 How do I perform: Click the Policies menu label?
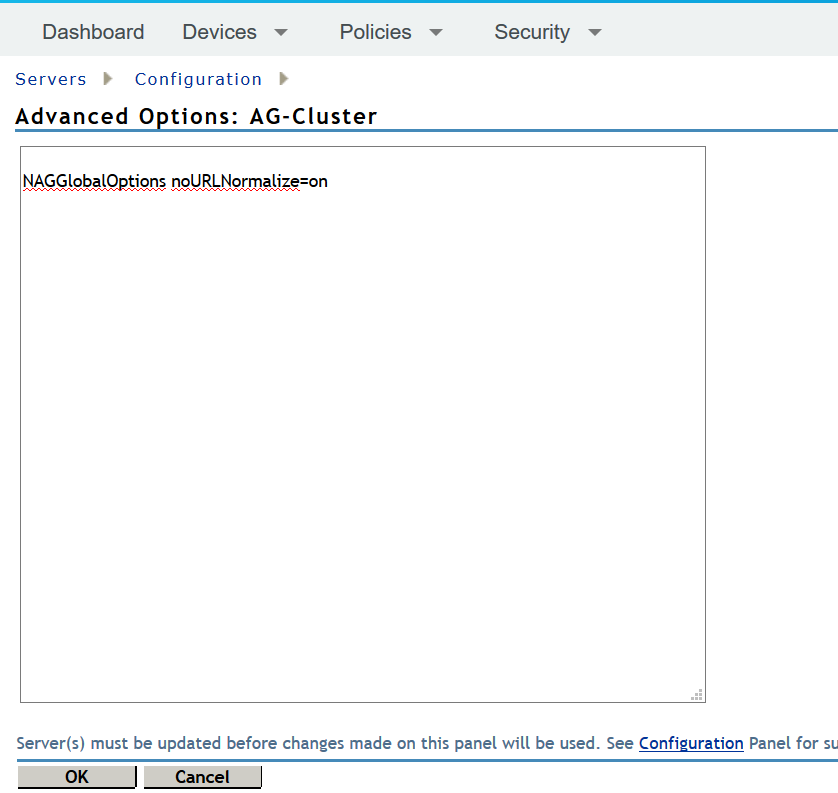(375, 32)
